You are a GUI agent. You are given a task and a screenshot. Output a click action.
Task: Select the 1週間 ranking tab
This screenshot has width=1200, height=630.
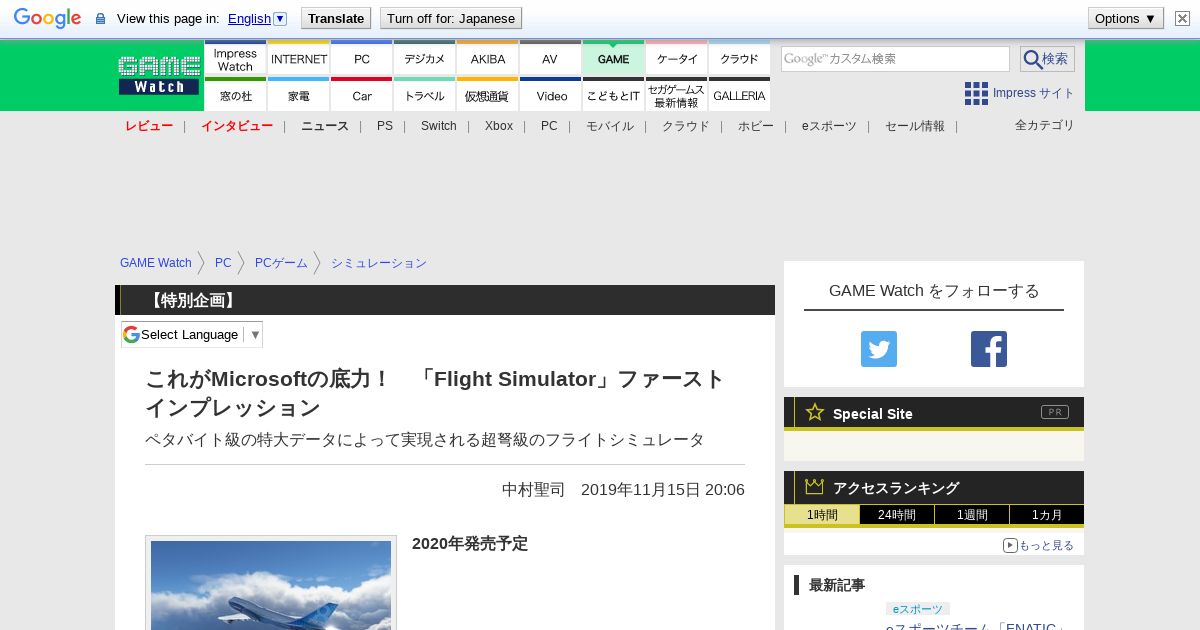coord(972,515)
